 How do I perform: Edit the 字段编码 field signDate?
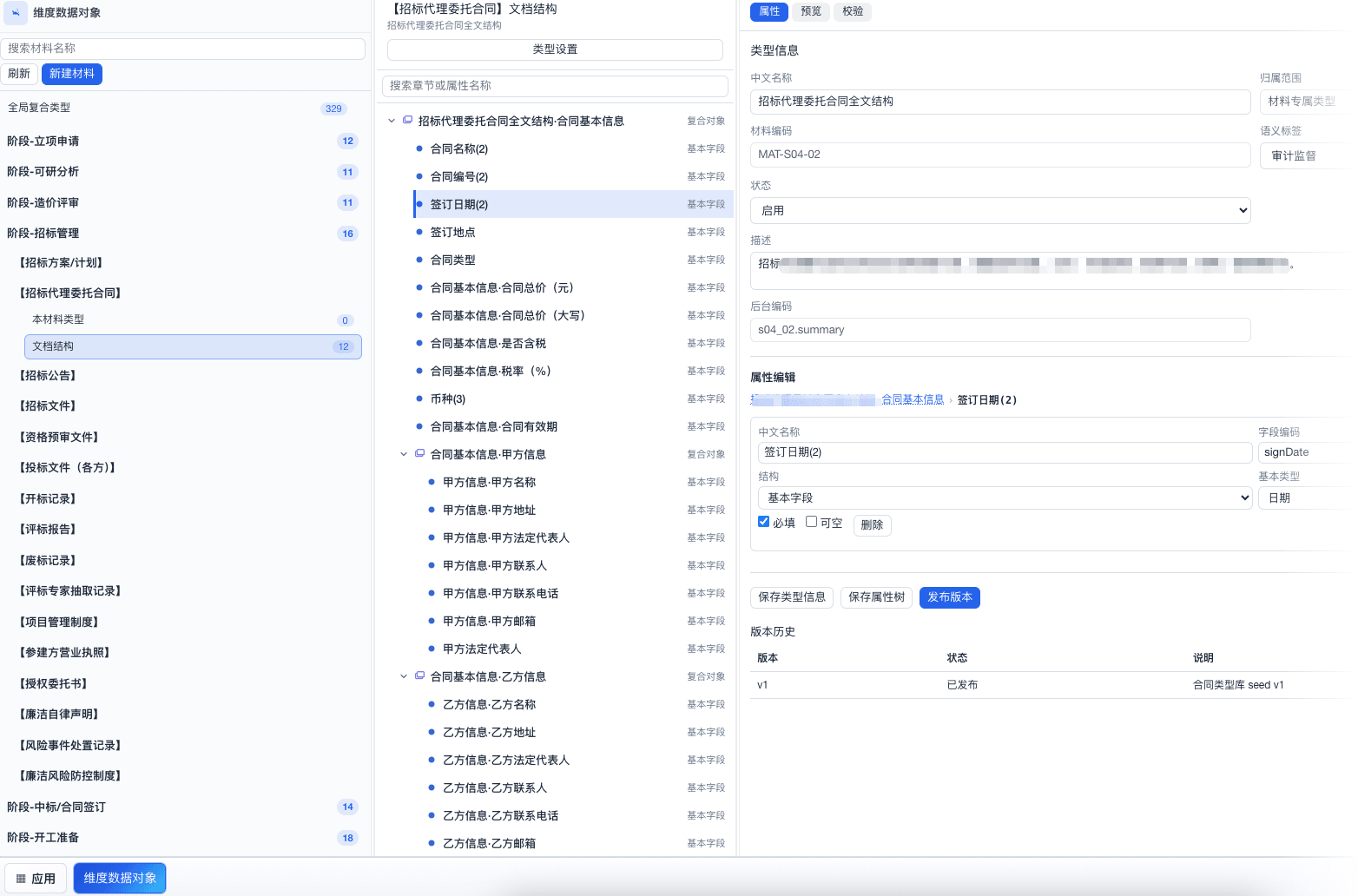pos(1307,452)
